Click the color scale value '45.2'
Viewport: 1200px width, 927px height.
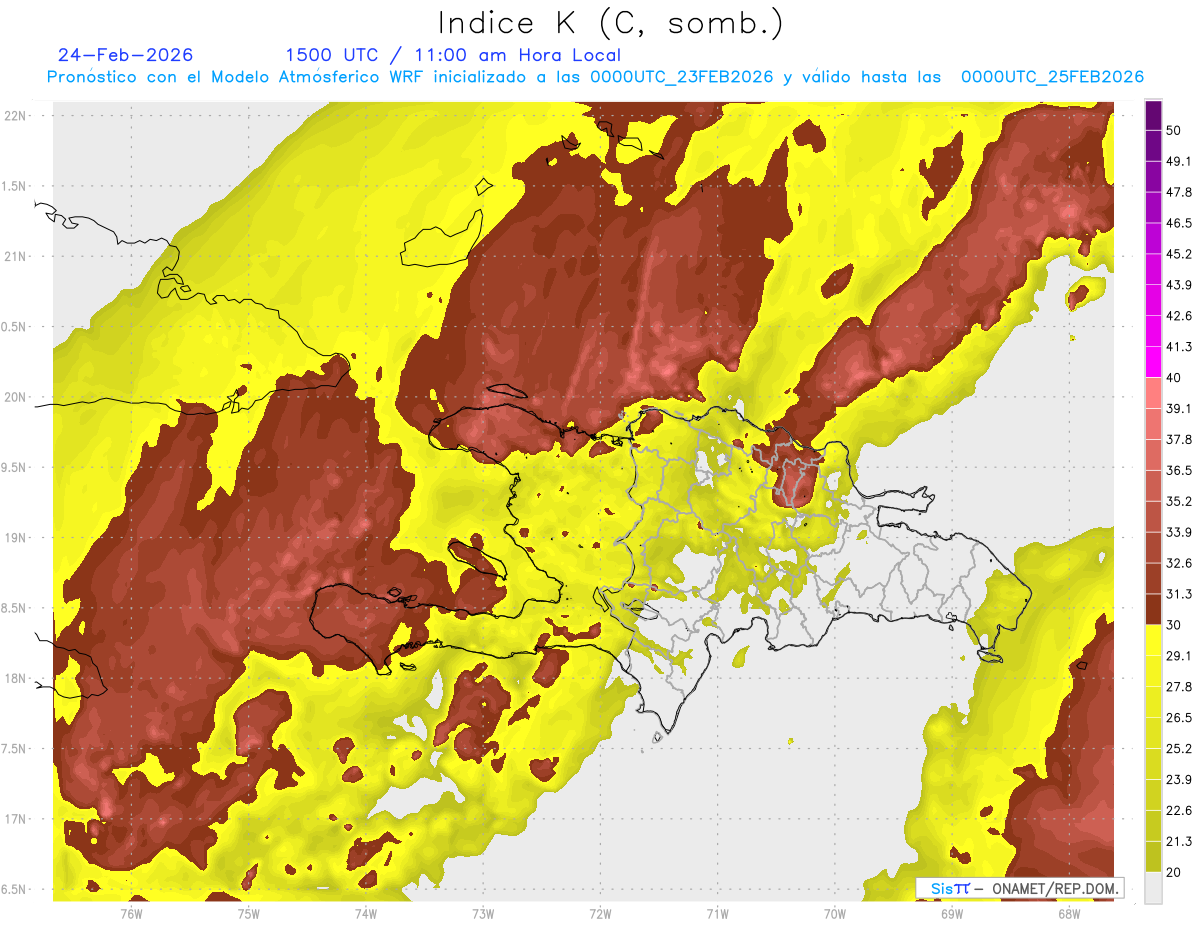click(x=1179, y=254)
